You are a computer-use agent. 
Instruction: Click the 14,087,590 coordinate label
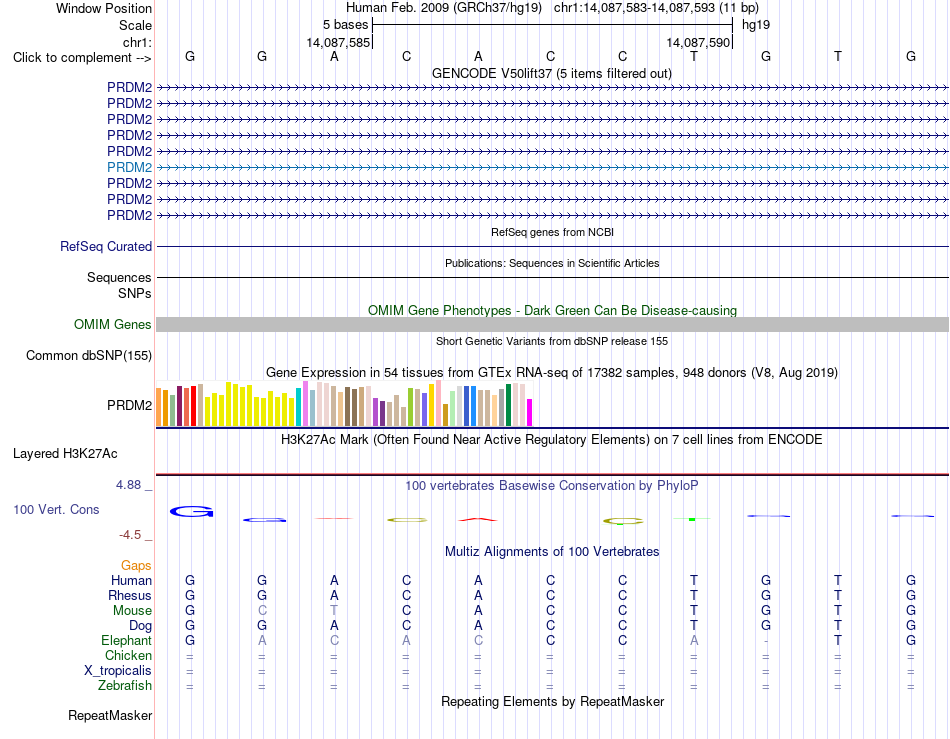698,42
